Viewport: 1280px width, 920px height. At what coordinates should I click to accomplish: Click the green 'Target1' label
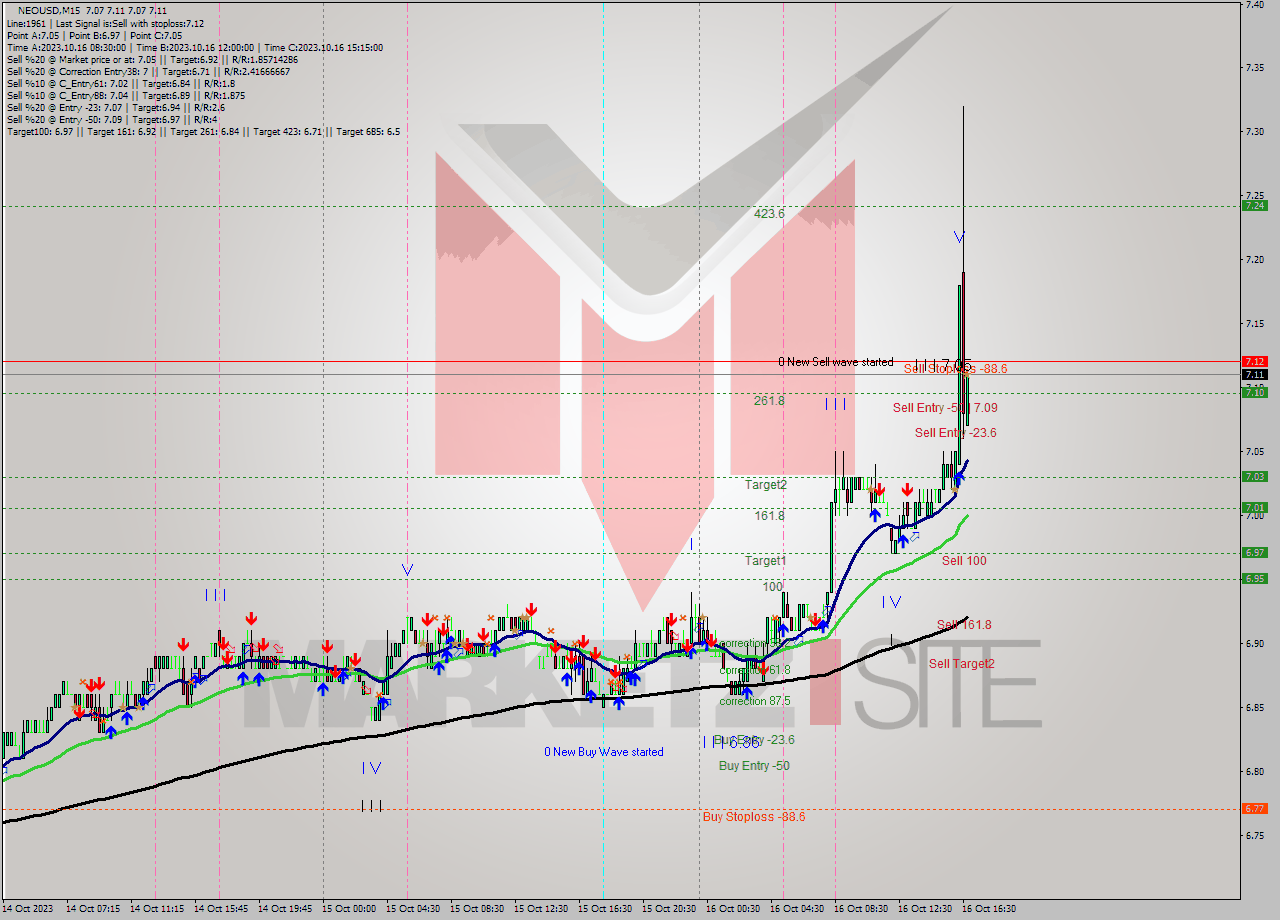[x=766, y=561]
